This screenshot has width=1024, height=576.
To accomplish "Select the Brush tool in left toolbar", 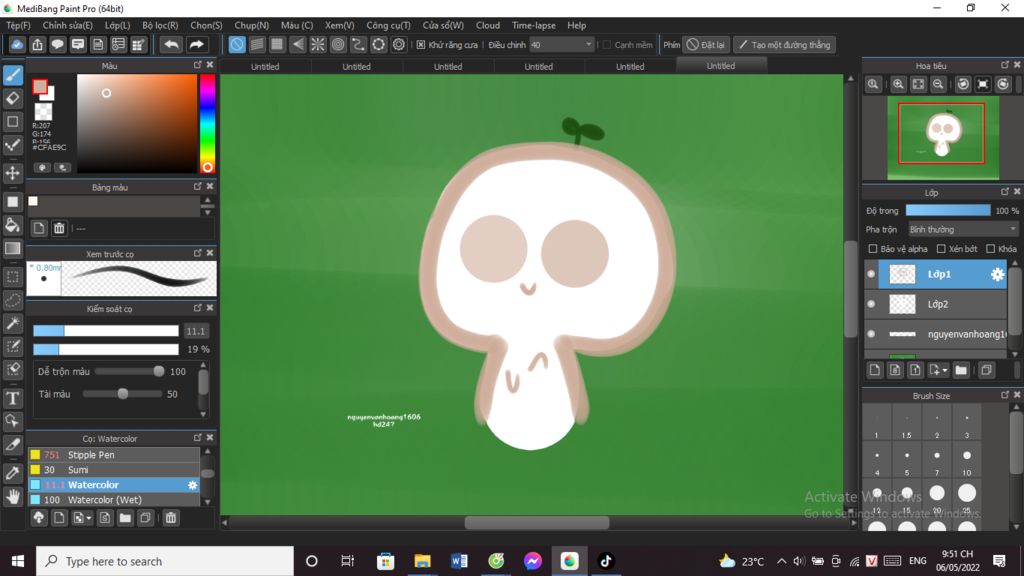I will coord(12,75).
